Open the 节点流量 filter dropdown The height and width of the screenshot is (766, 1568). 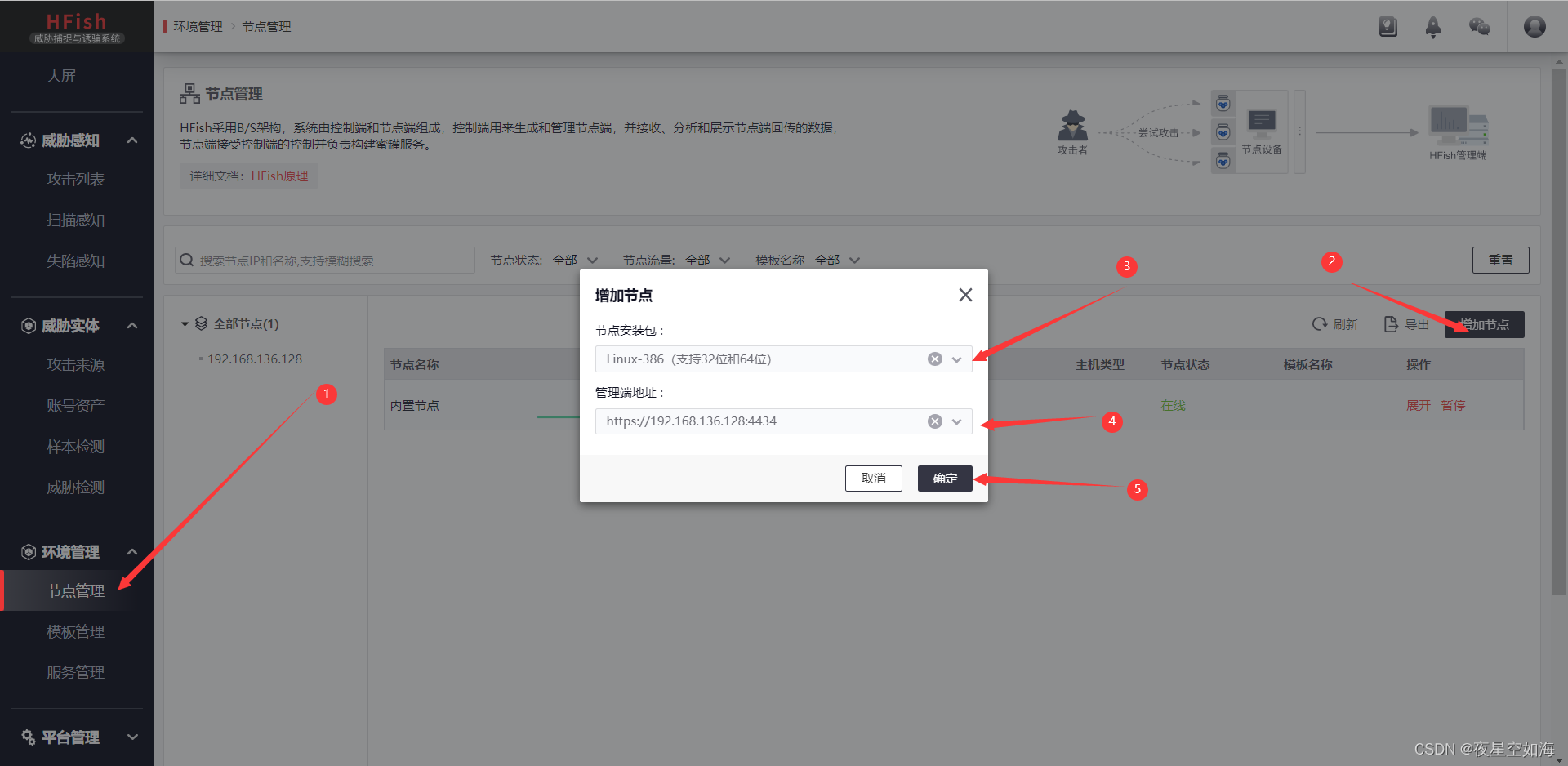[706, 260]
